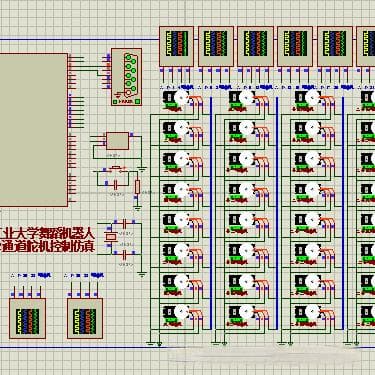The image size is (375, 375).
Task: Click the reset push-button switch
Action: [x=116, y=168]
